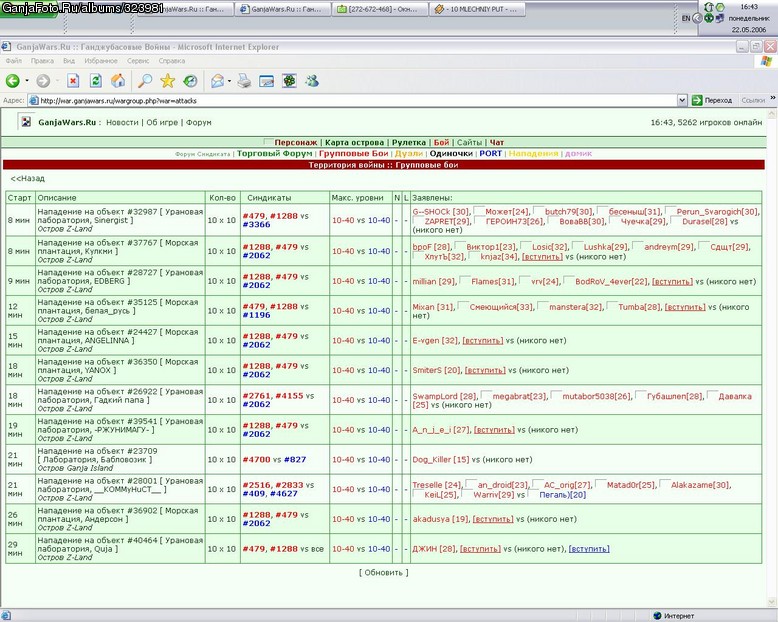Open Favorites star icon

(168, 81)
